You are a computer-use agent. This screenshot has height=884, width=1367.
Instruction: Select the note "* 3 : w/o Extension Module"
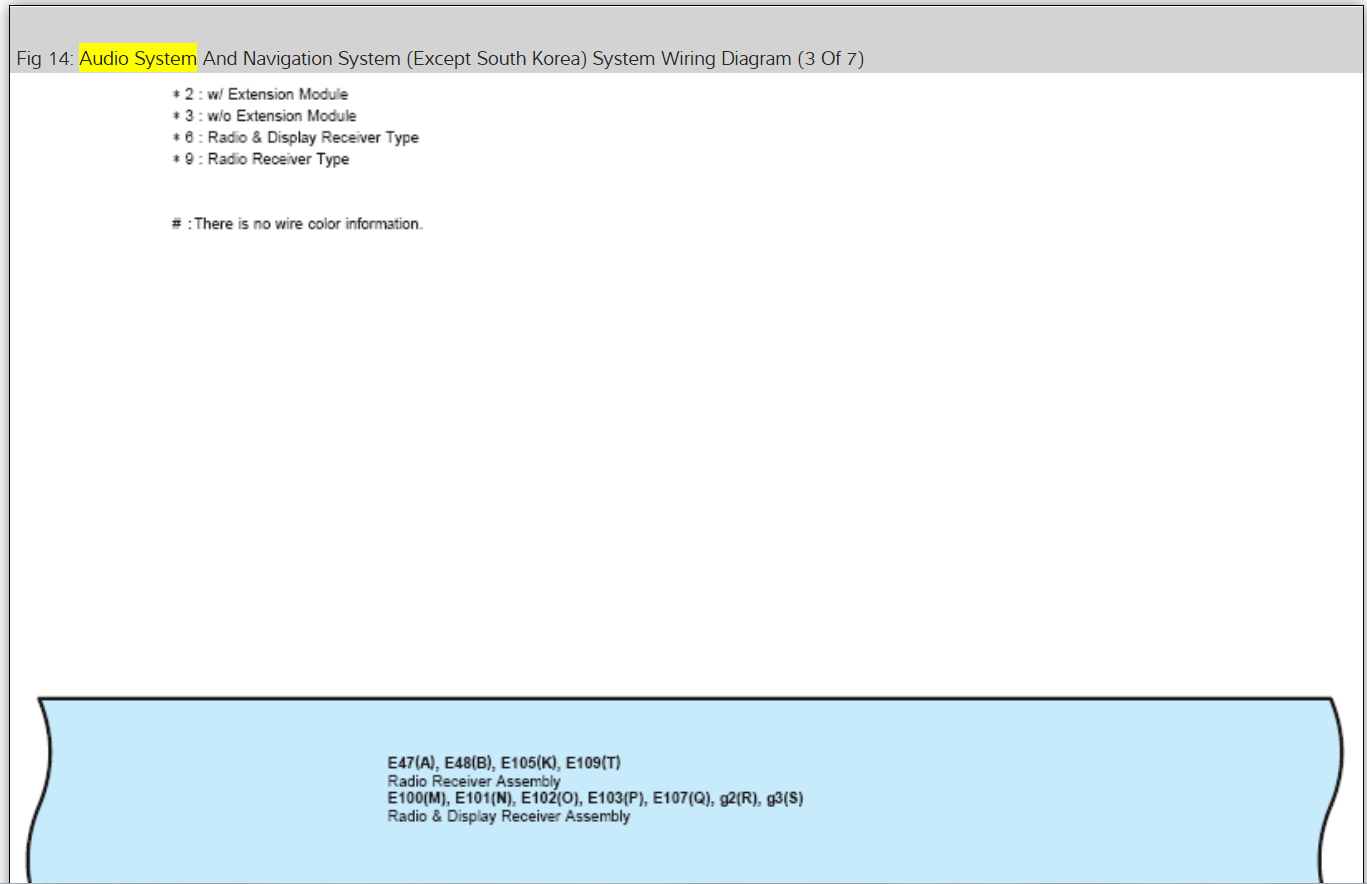(x=264, y=116)
